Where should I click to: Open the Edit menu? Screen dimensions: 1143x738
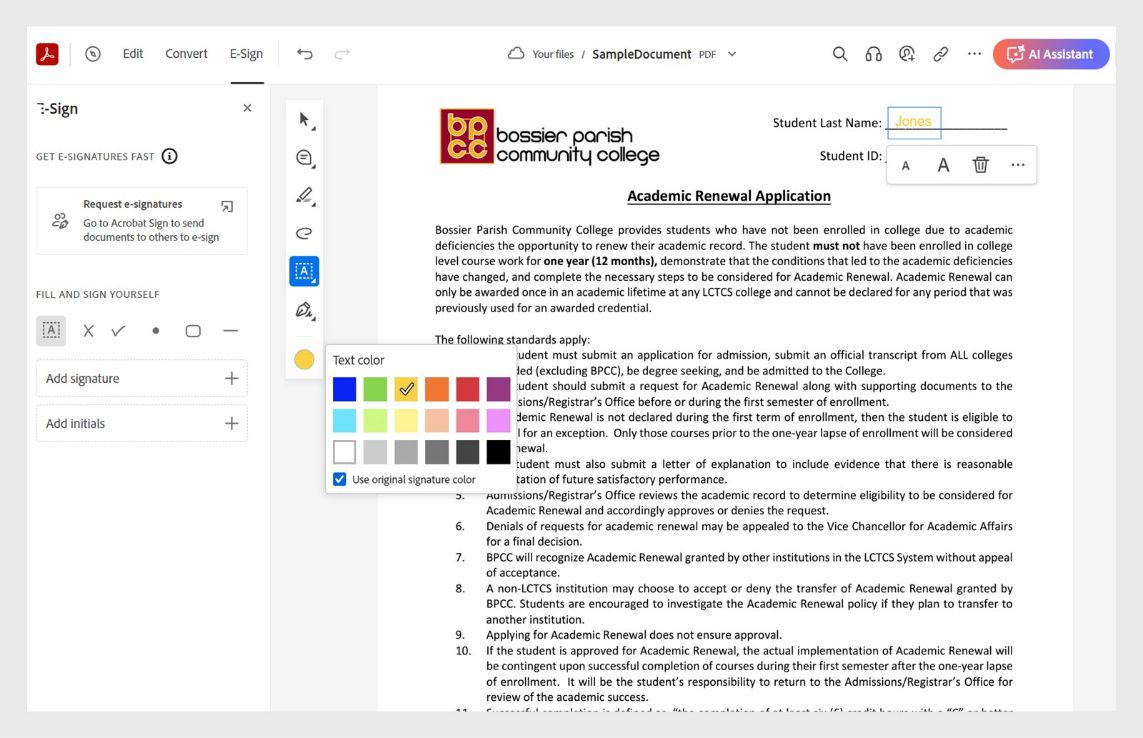click(133, 54)
